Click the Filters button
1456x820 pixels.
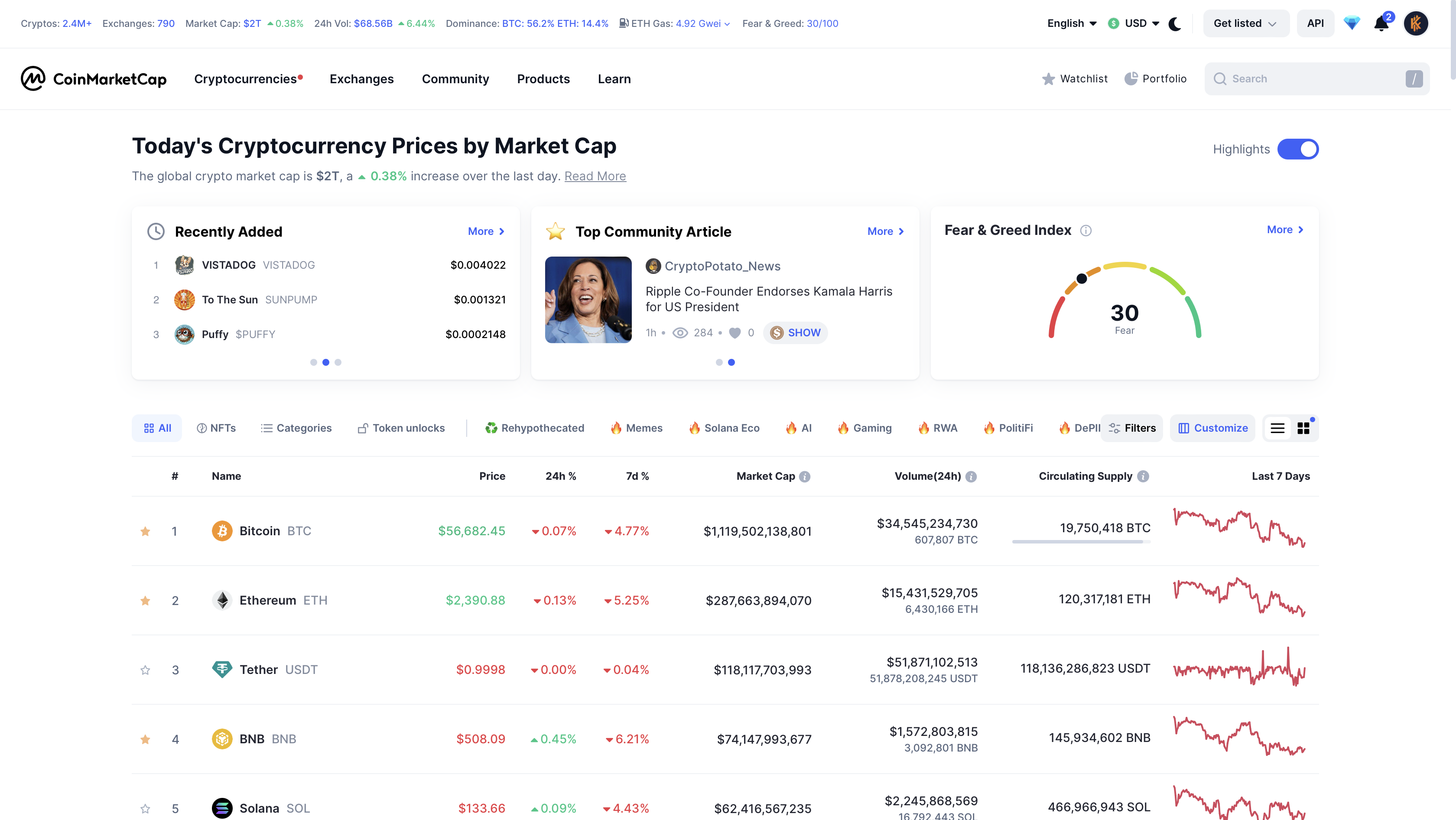(x=1132, y=428)
